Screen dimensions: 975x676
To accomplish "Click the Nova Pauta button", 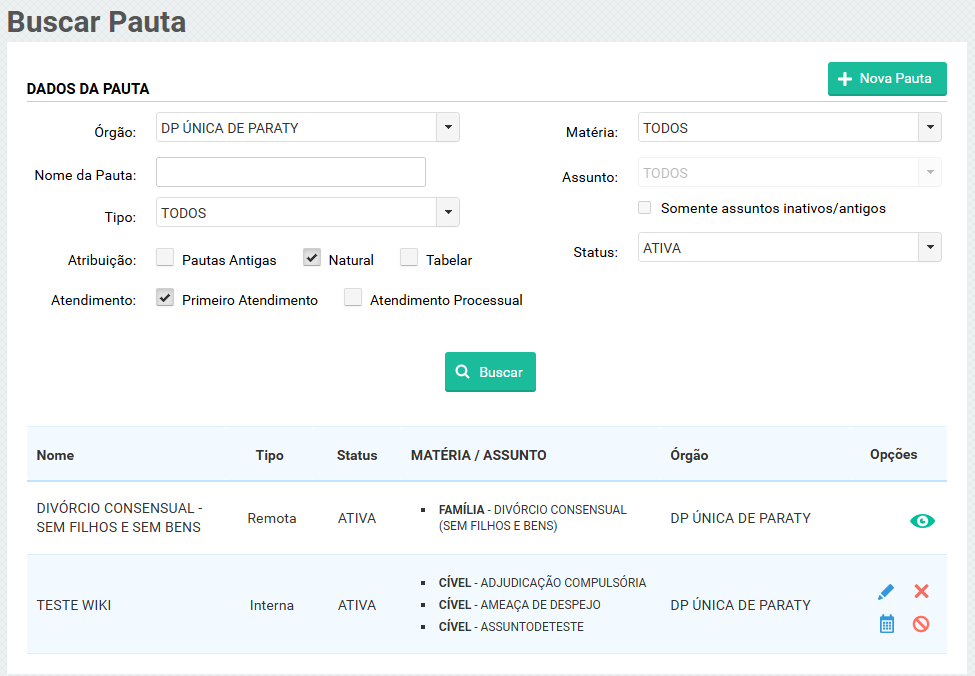I will [887, 79].
